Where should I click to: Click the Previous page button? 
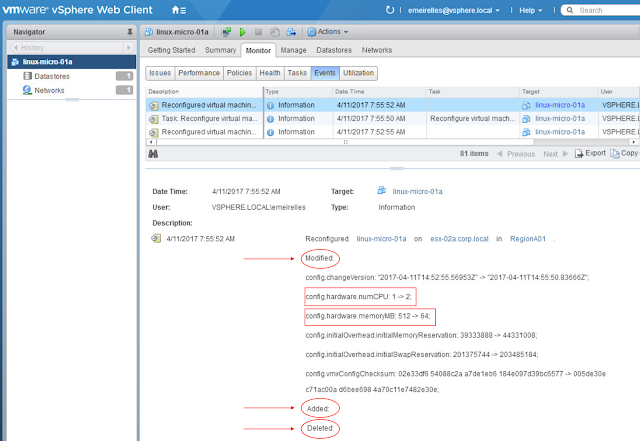point(516,154)
